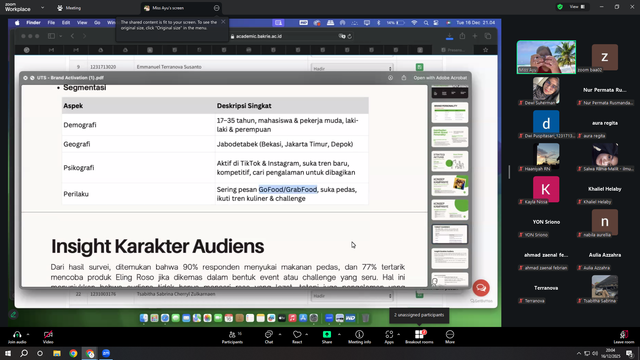
Task: Click the Safari share icon in toolbar
Action: pyautogui.click(x=462, y=36)
